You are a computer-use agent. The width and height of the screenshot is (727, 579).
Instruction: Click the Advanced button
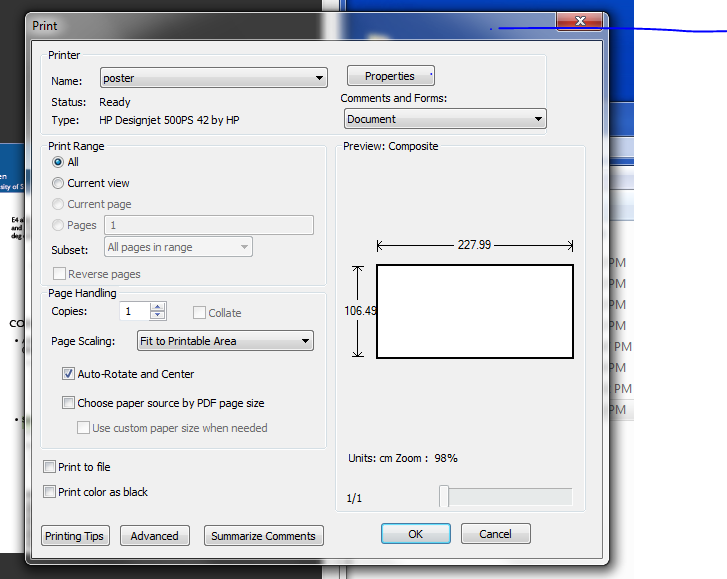[155, 536]
